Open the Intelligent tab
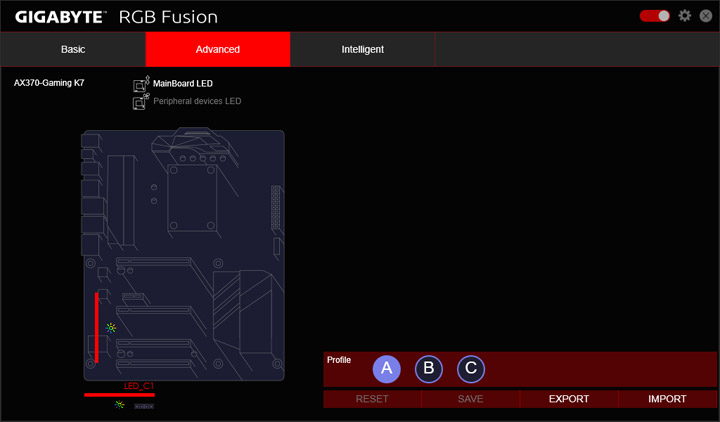This screenshot has width=720, height=422. [x=362, y=50]
